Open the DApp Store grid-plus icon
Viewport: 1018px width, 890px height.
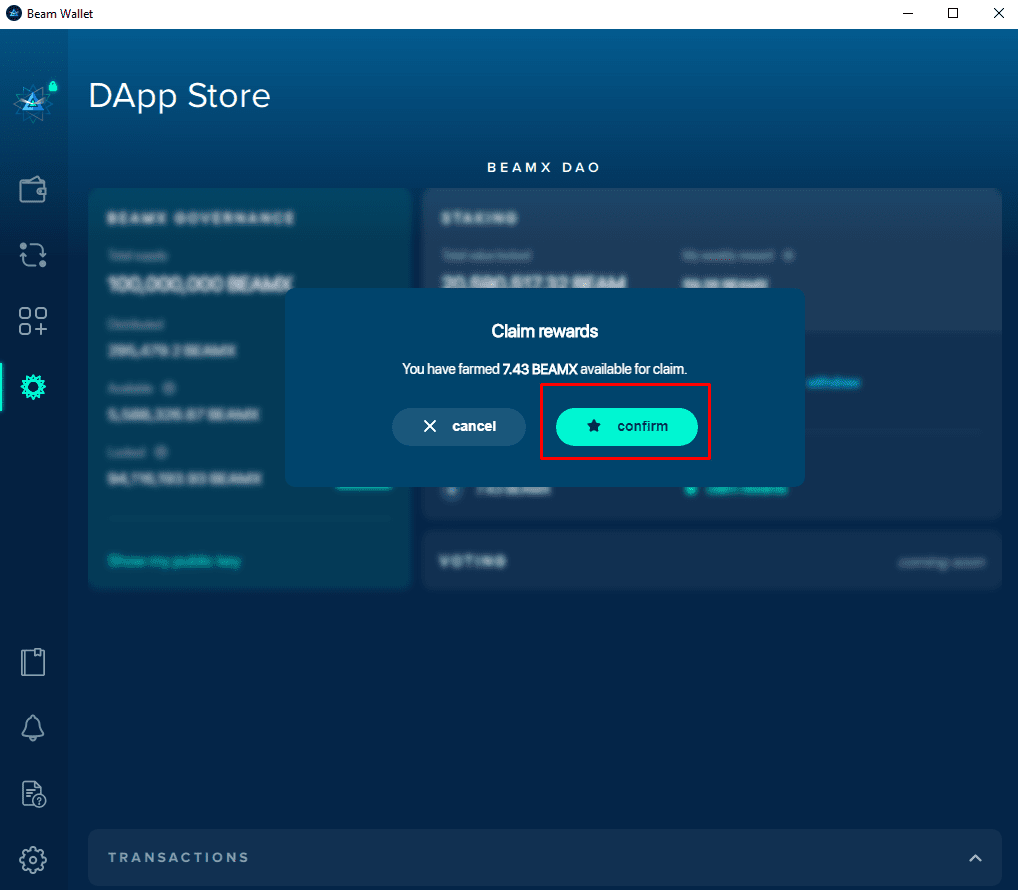tap(33, 321)
